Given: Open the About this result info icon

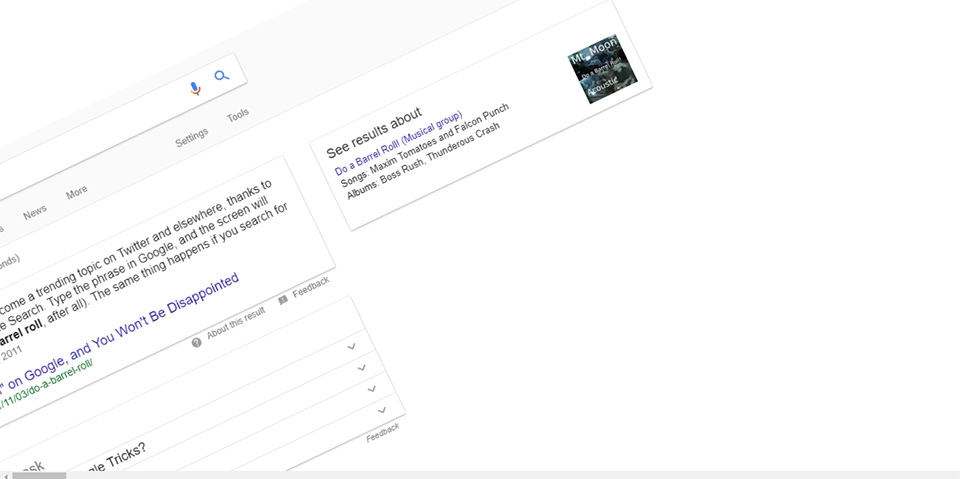Looking at the screenshot, I should point(196,342).
